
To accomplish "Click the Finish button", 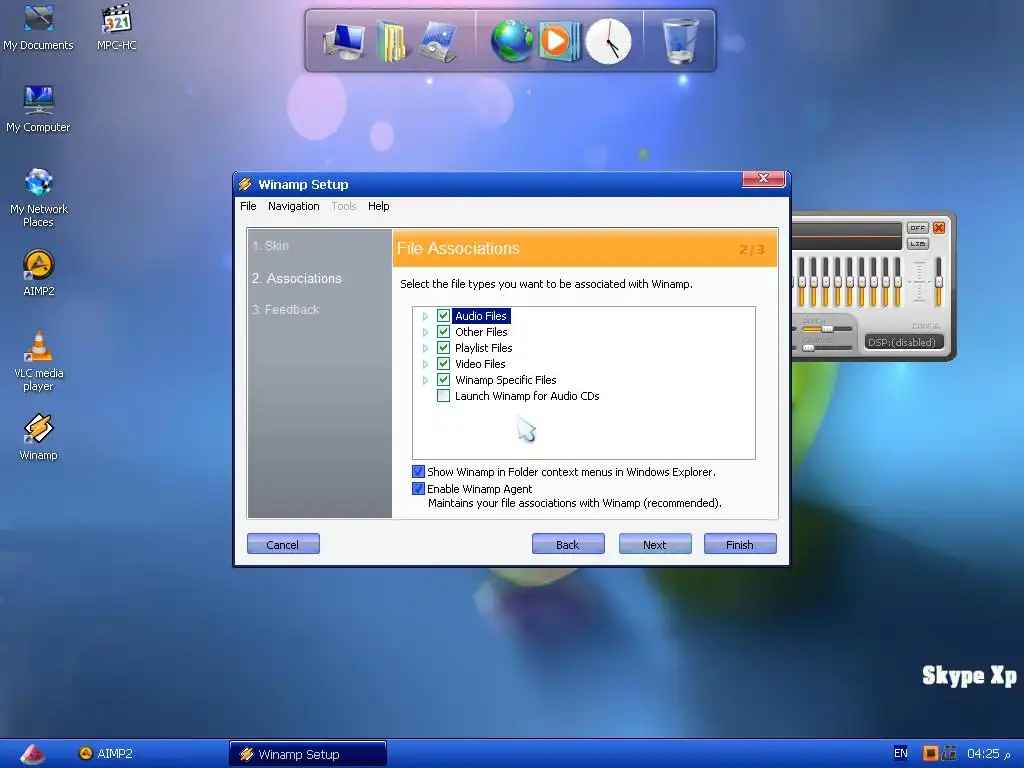I will (740, 544).
